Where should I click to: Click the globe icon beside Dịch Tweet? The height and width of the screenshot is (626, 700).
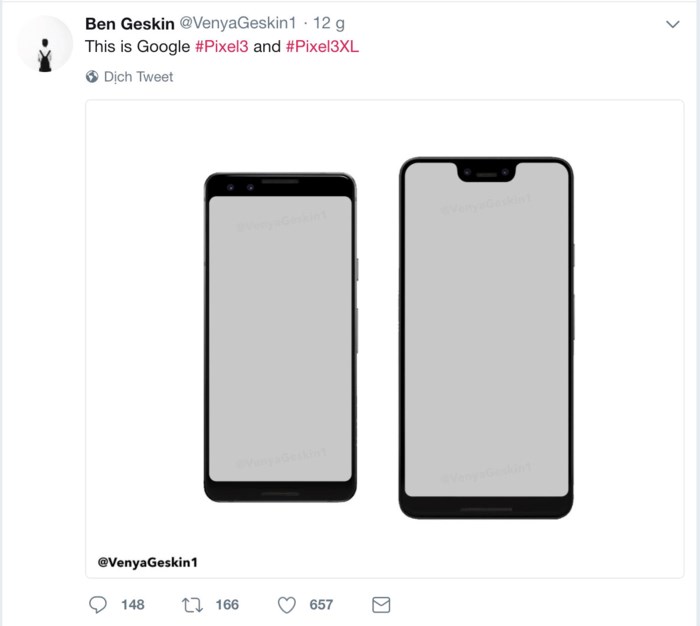point(92,77)
